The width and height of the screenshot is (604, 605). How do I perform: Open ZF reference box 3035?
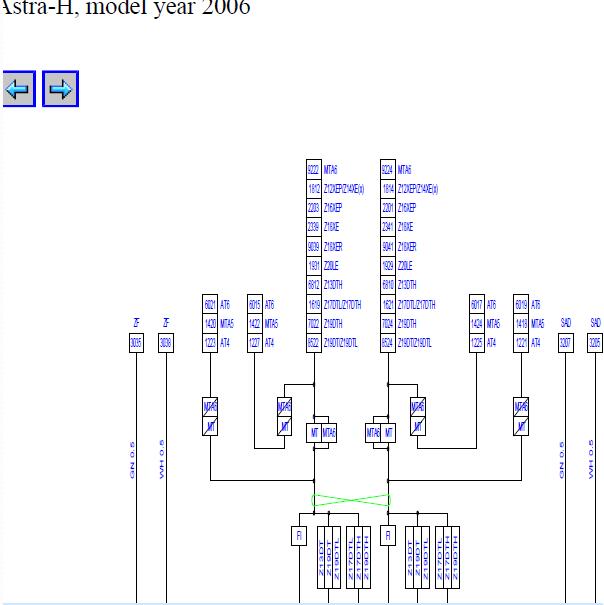[136, 343]
